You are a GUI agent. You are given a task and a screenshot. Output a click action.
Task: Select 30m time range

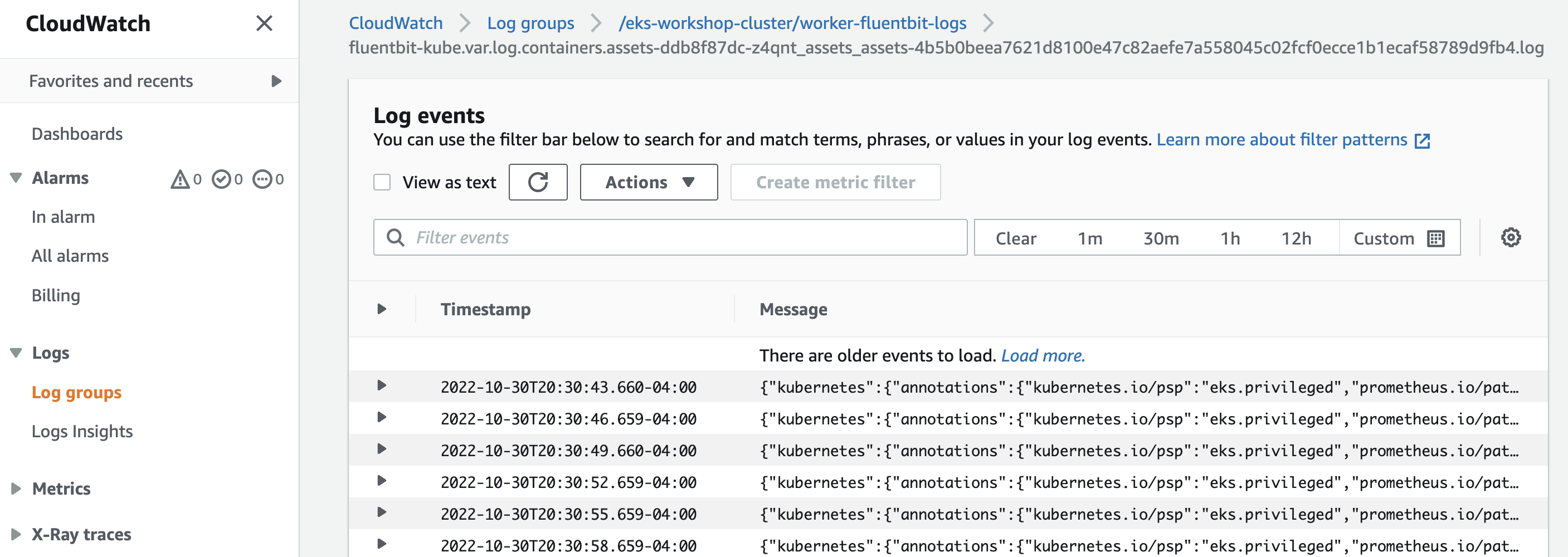click(1161, 238)
